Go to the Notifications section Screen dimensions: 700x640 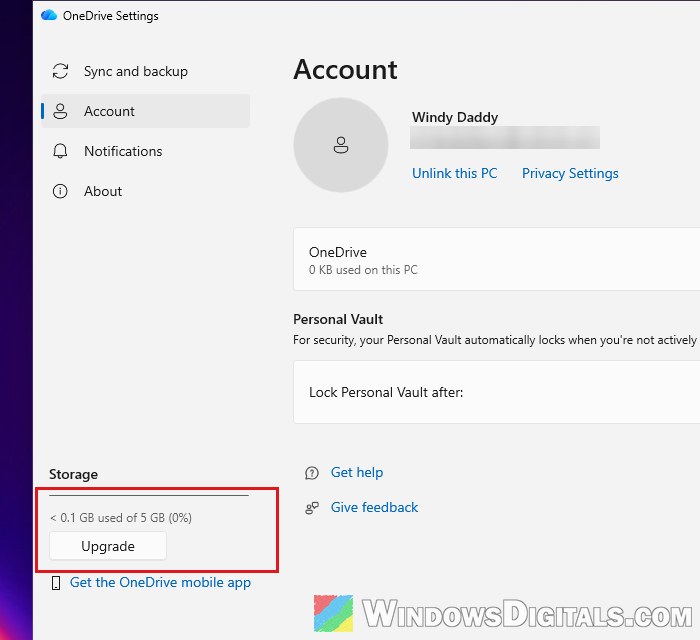point(146,151)
